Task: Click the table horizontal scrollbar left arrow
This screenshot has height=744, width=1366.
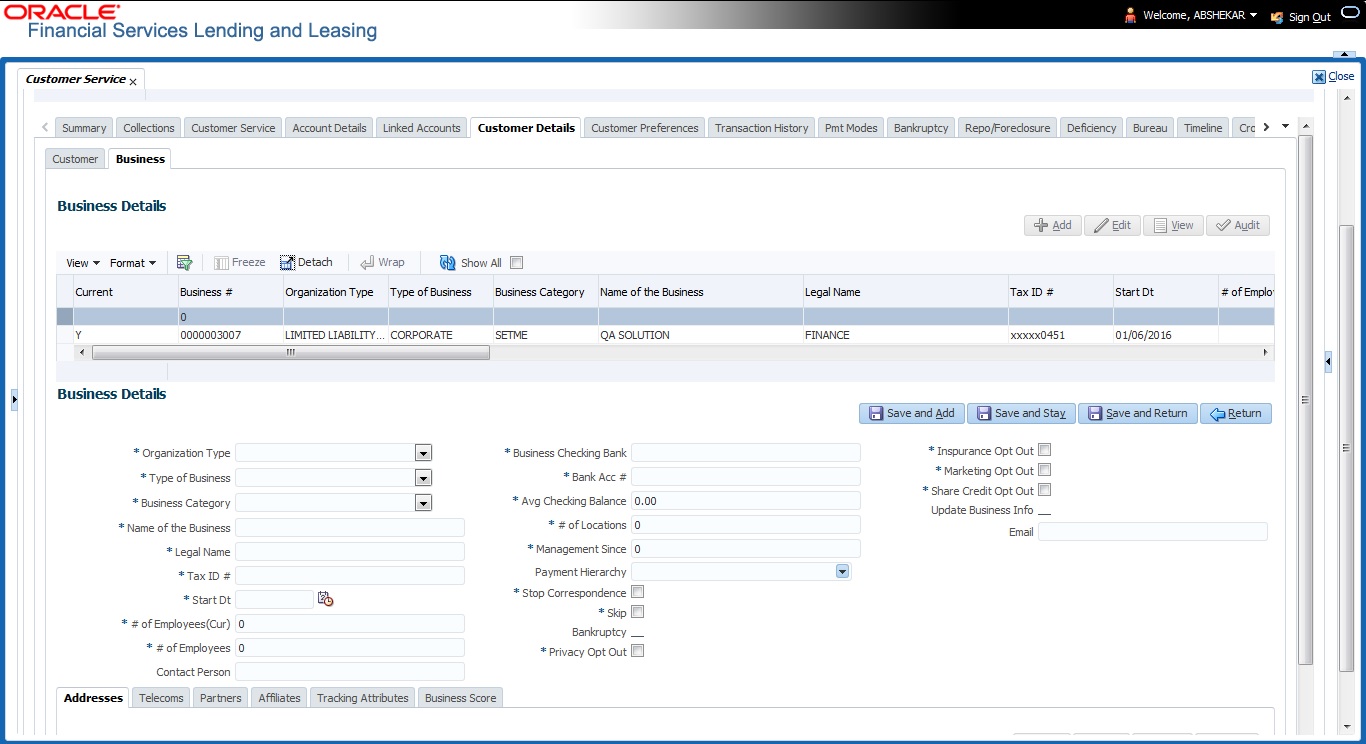Action: tap(82, 353)
